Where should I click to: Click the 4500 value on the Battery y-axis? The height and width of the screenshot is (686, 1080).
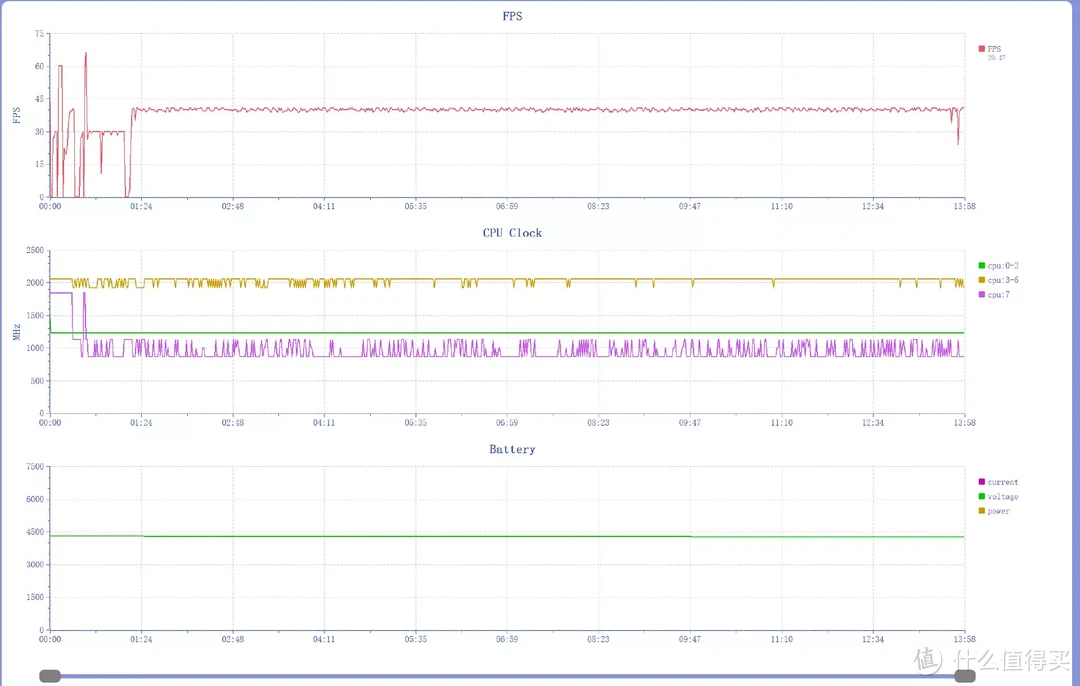[35, 532]
